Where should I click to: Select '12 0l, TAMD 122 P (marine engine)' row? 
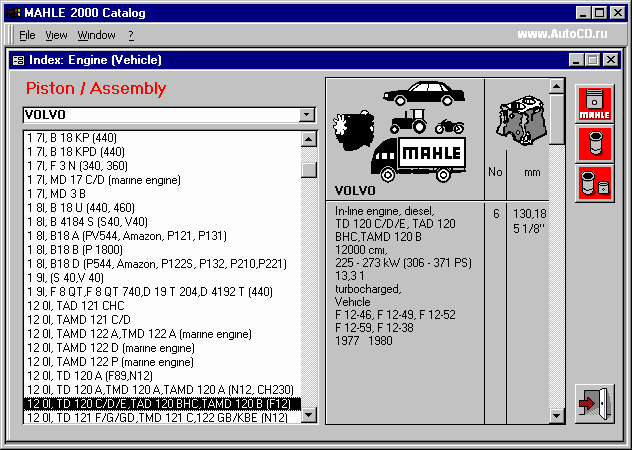(x=162, y=362)
